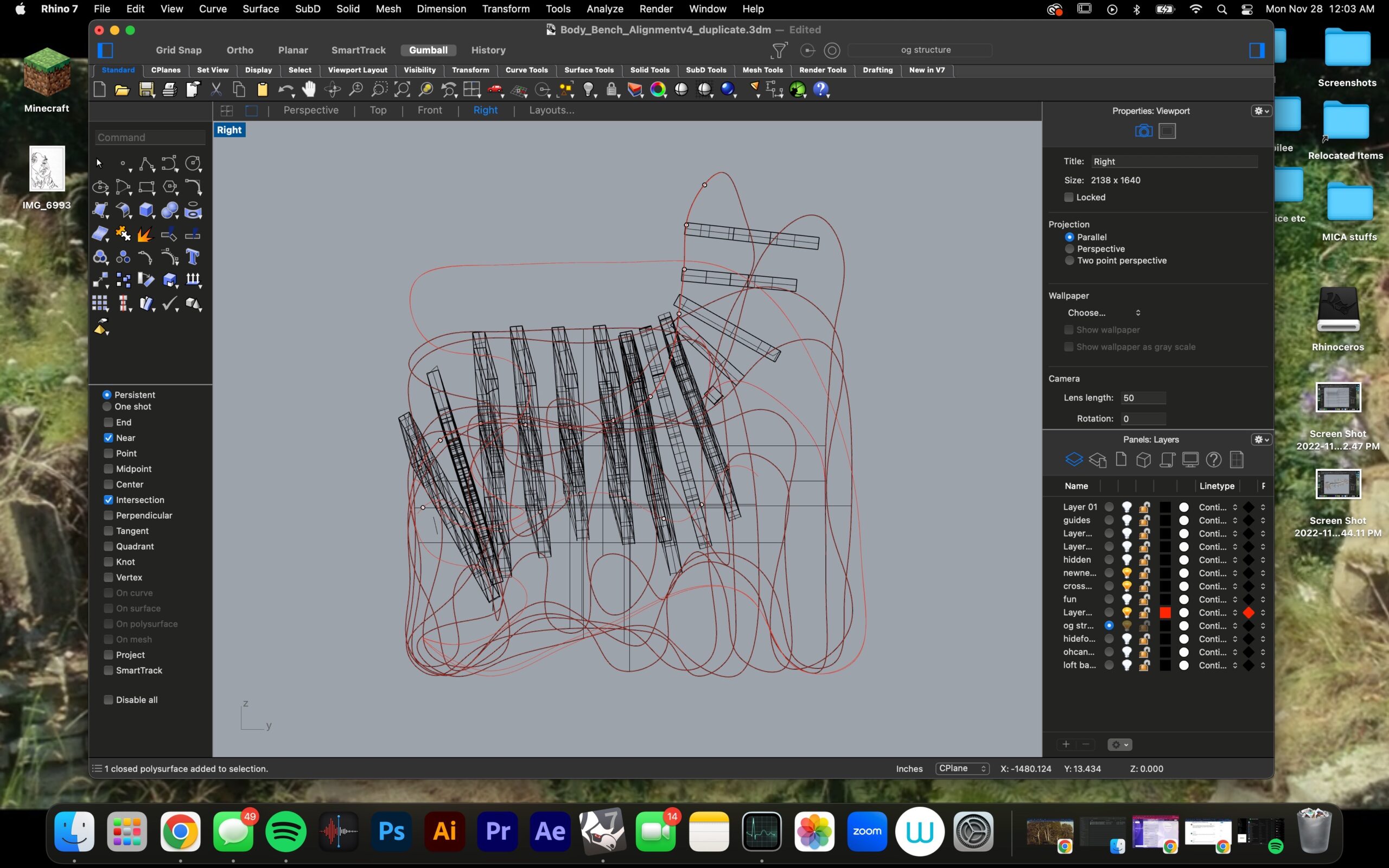Enable the Midpoint object snap
This screenshot has width=1389, height=868.
pyautogui.click(x=109, y=469)
